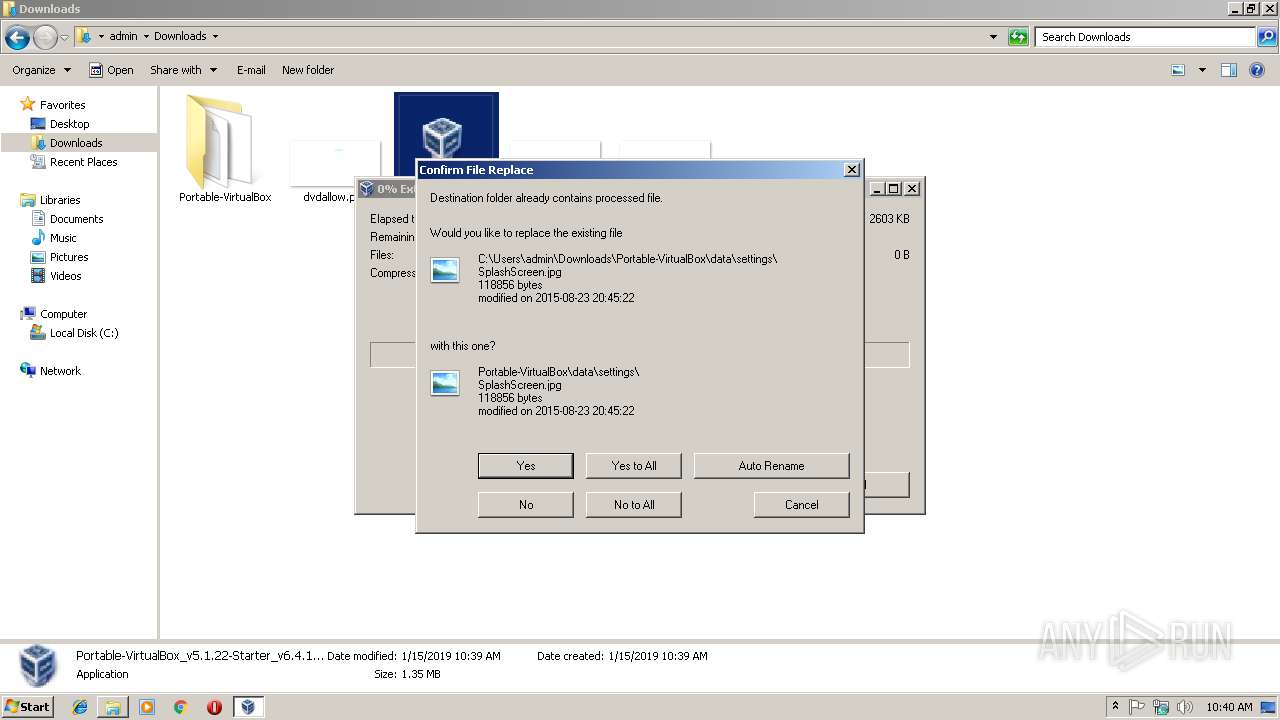The image size is (1280, 720).
Task: Select Libraries in navigation pane
Action: point(60,200)
